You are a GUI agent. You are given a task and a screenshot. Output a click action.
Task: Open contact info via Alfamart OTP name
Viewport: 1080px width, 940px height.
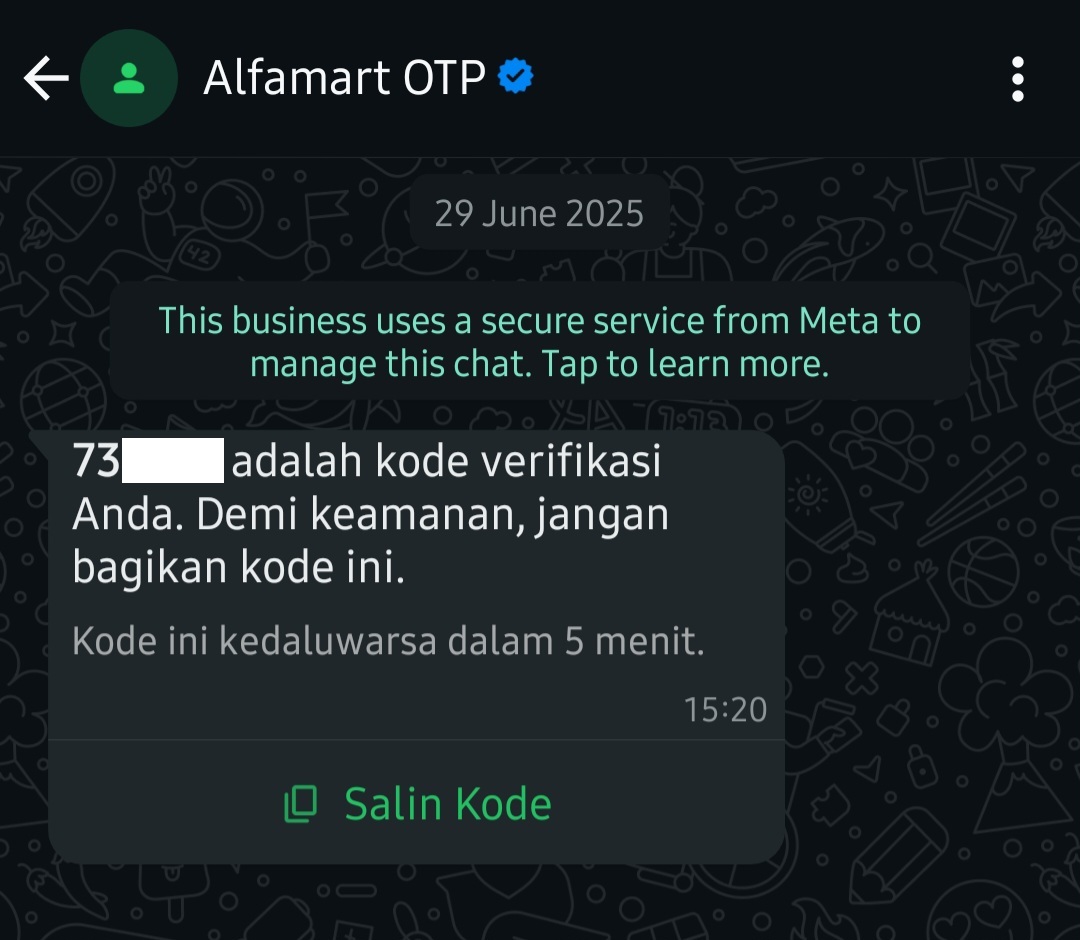coord(344,77)
